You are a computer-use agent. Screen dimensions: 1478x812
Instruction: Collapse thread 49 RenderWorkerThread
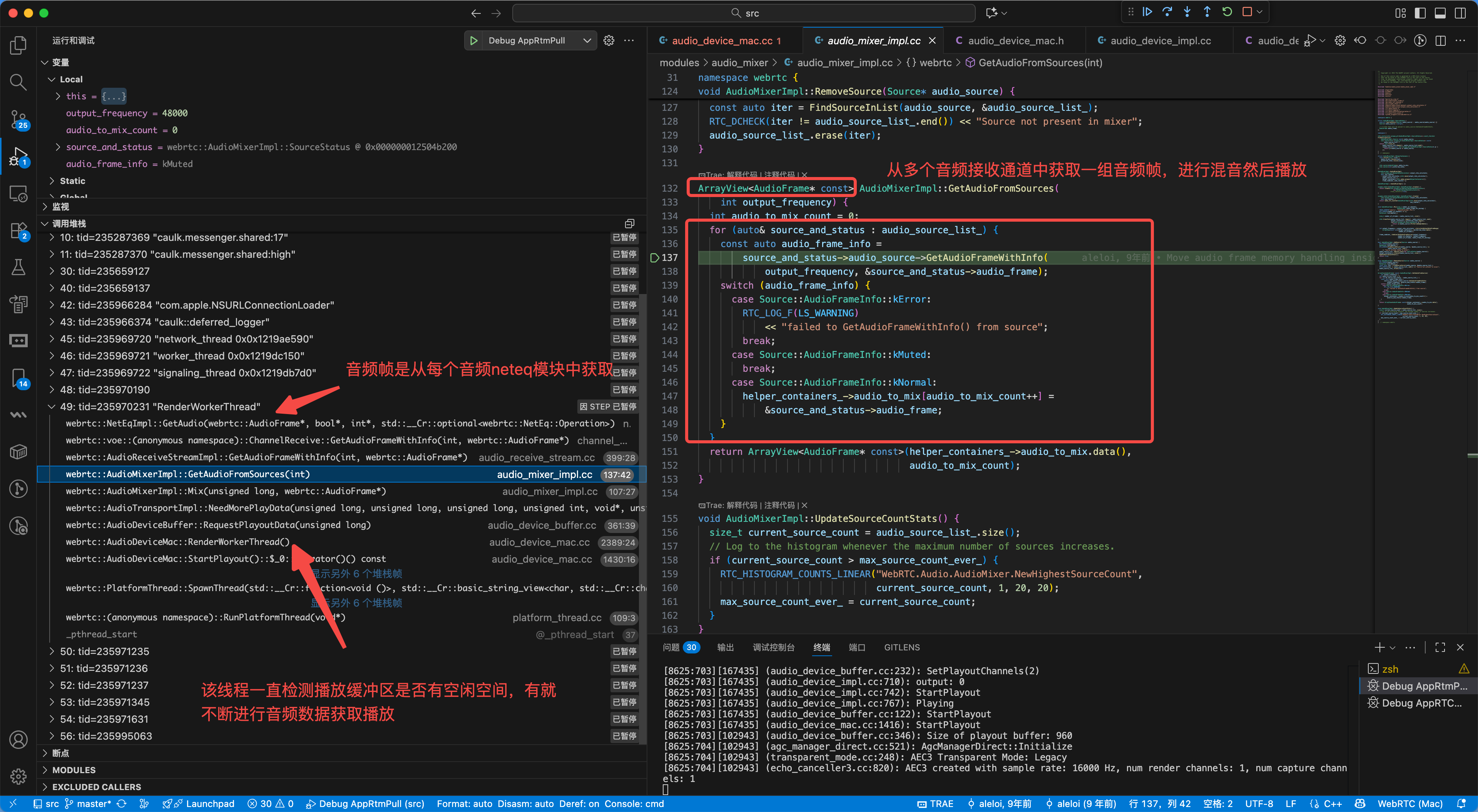coord(52,406)
